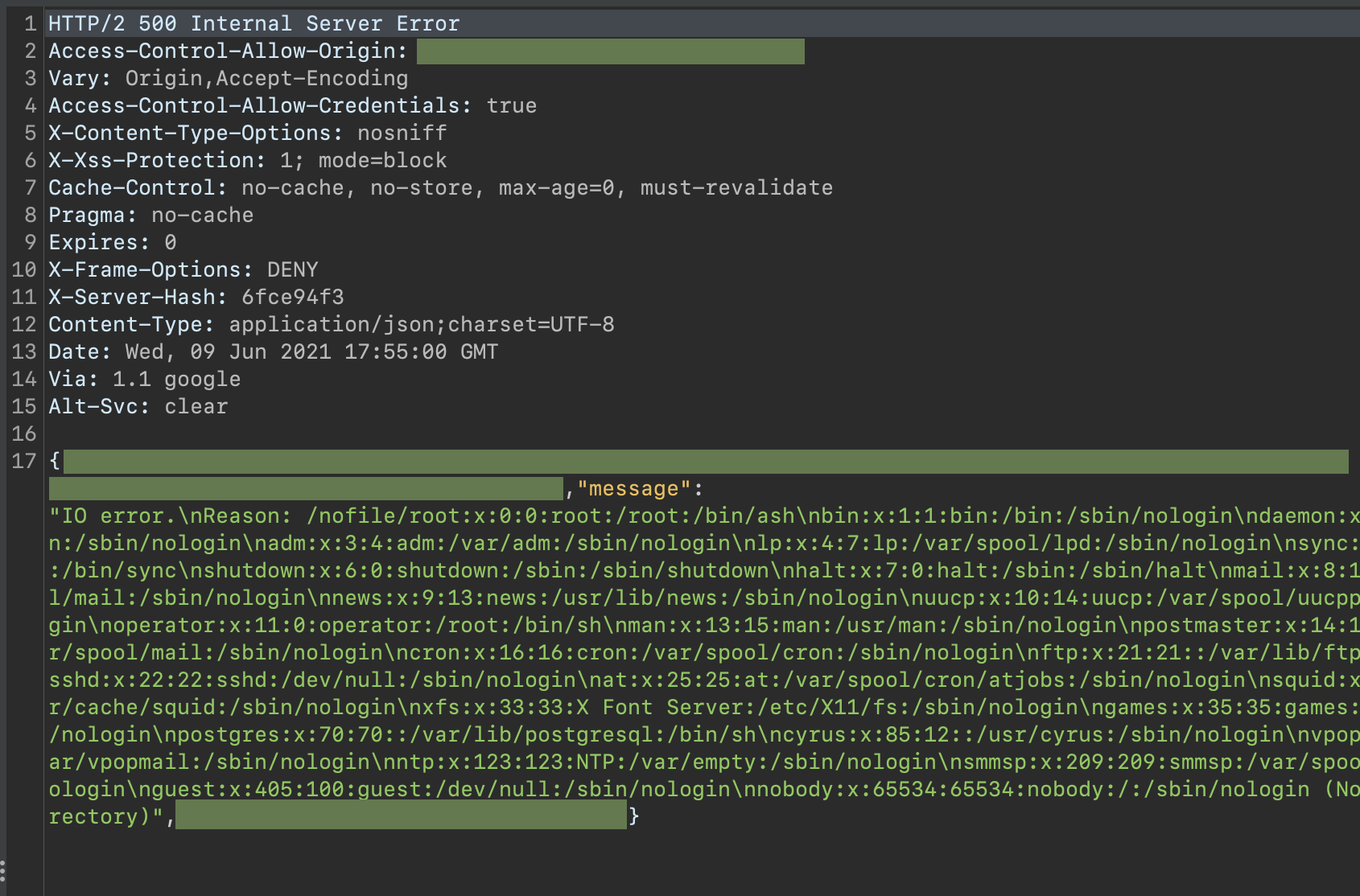
Task: Click the "message" key in the JSON body
Action: point(639,488)
